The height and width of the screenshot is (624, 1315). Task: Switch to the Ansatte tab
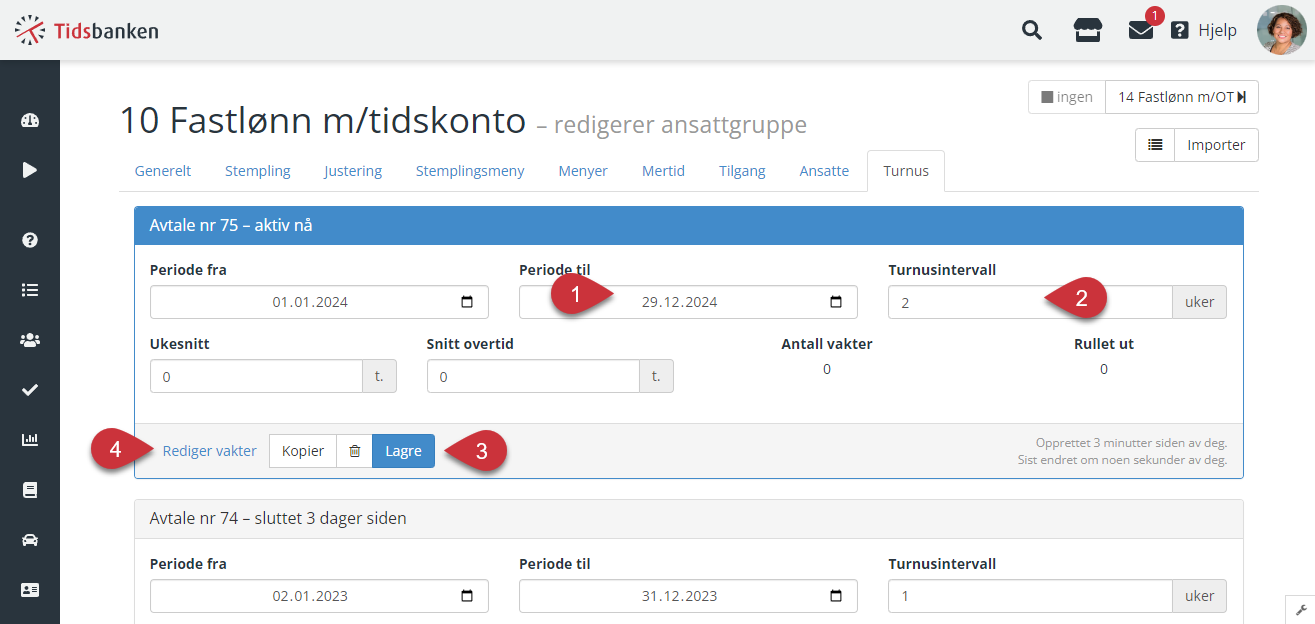(824, 171)
